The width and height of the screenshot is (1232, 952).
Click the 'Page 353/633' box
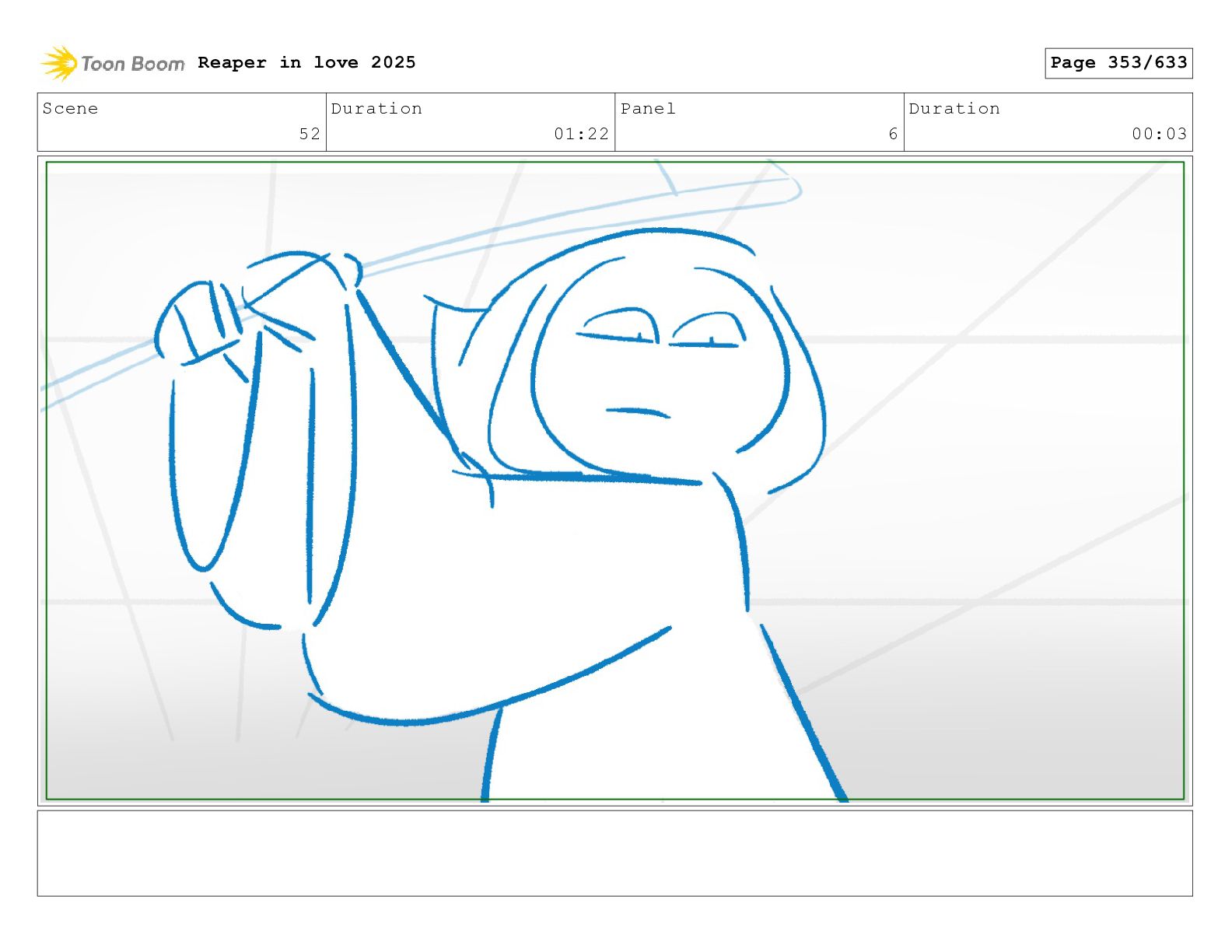click(x=1118, y=63)
